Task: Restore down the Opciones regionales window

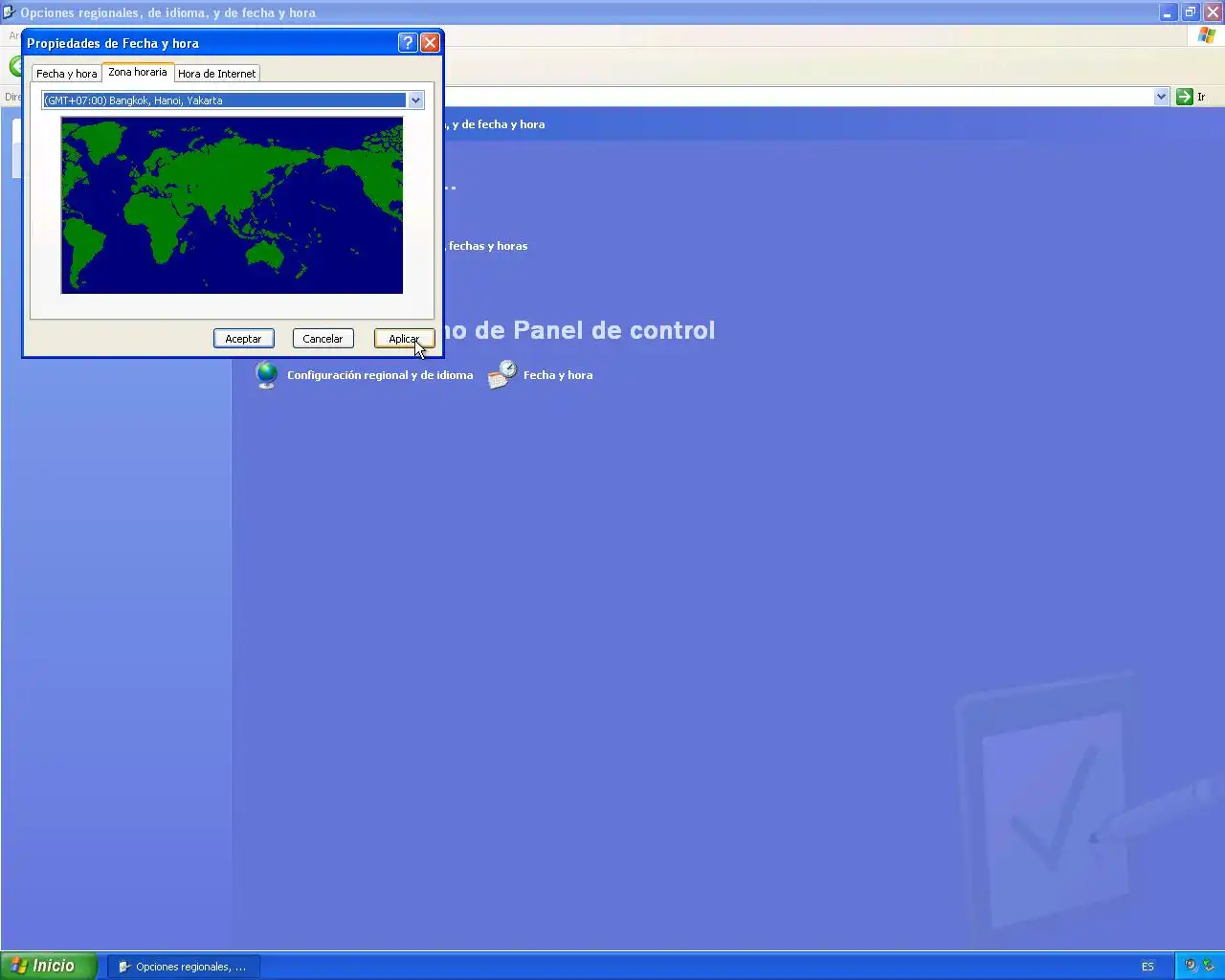Action: (x=1190, y=12)
